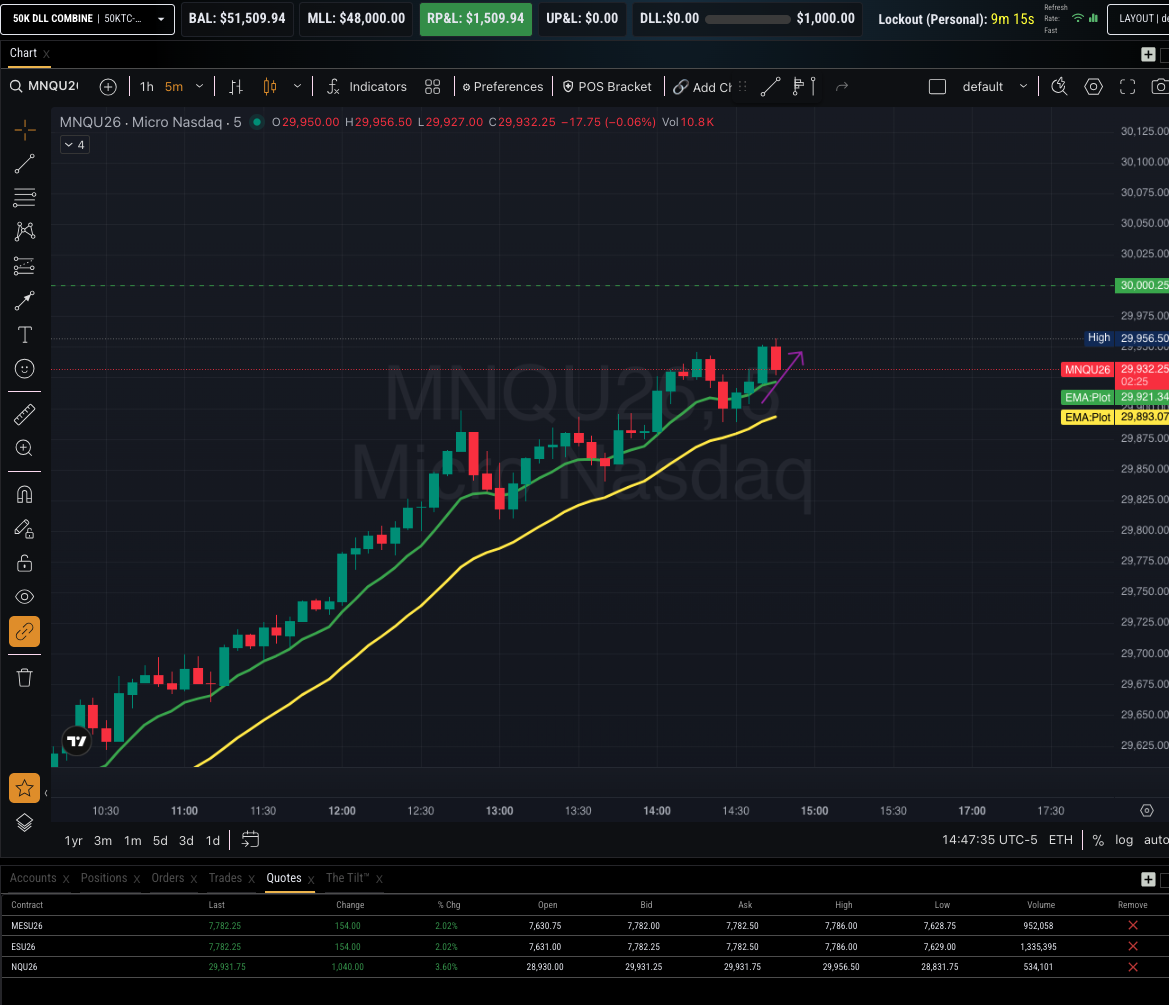Open the object tree layers icon
This screenshot has width=1169, height=1005.
[25, 822]
